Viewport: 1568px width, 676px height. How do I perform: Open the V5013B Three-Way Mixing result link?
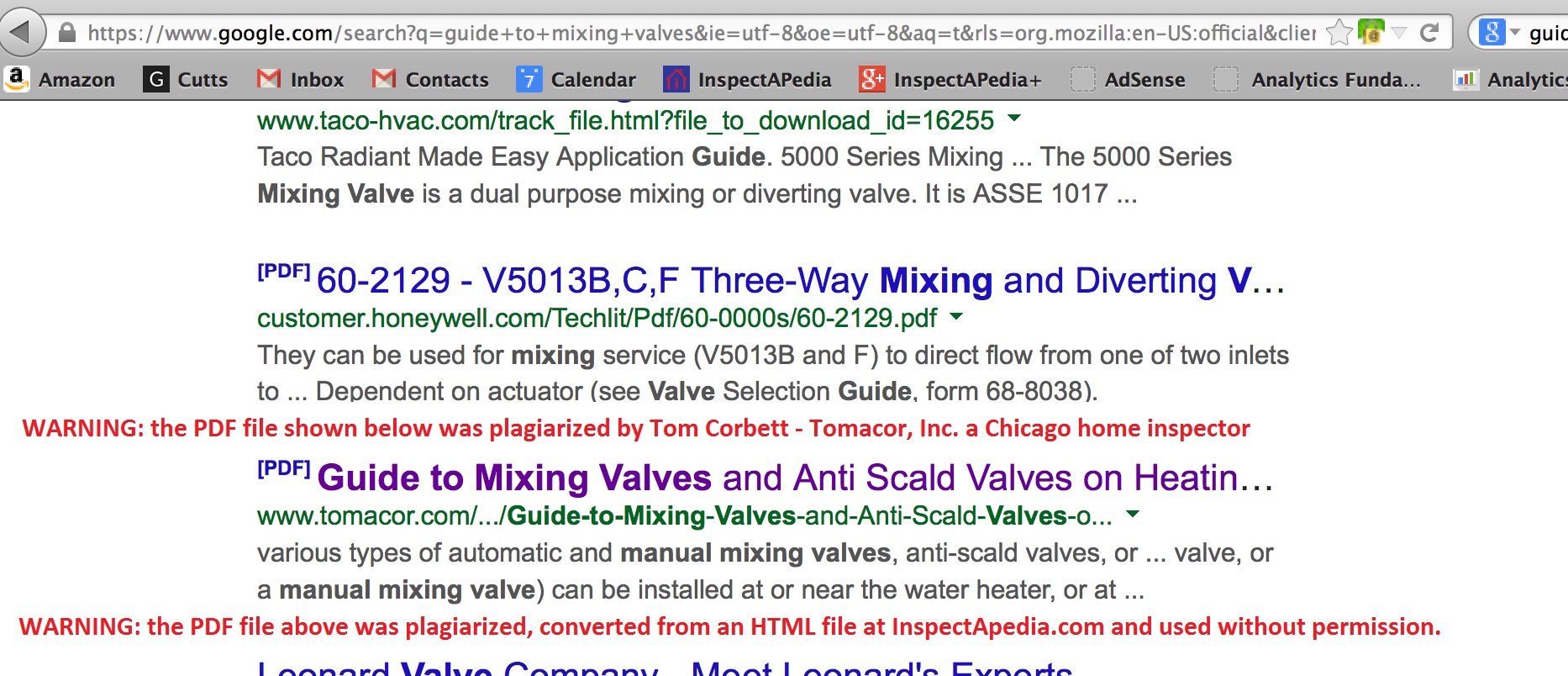click(x=798, y=281)
